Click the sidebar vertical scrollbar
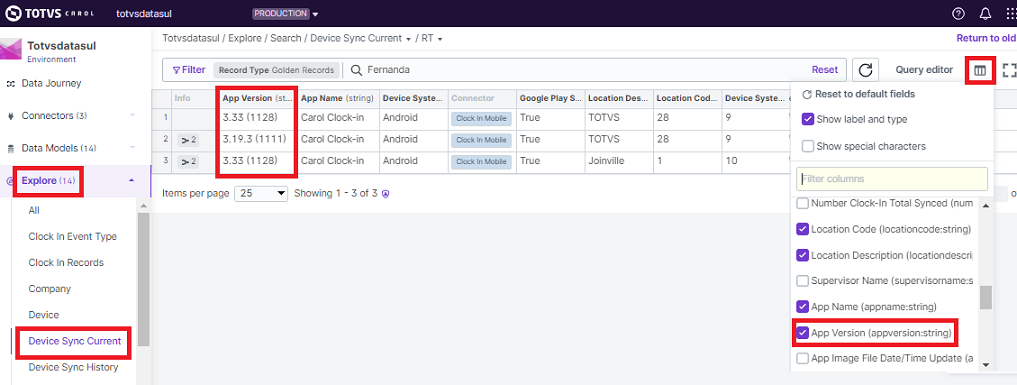The width and height of the screenshot is (1017, 385). tap(143, 279)
